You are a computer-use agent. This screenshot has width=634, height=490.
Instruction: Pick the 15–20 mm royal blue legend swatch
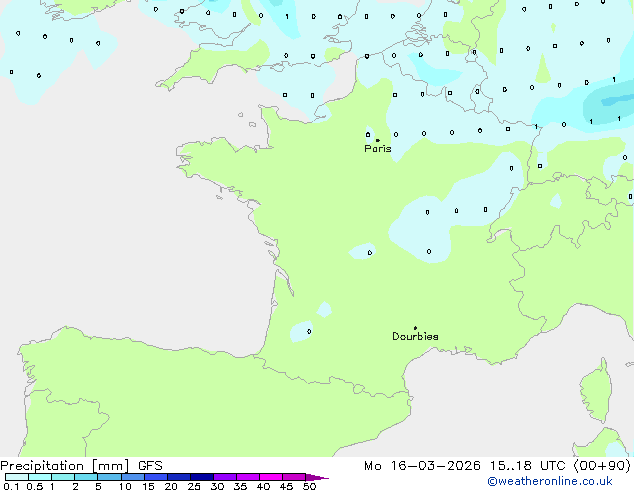tap(156, 477)
